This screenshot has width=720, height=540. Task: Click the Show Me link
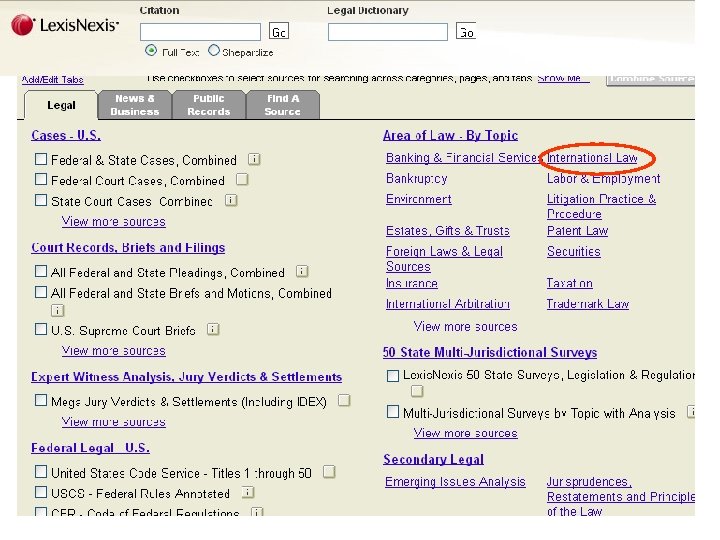coord(563,79)
